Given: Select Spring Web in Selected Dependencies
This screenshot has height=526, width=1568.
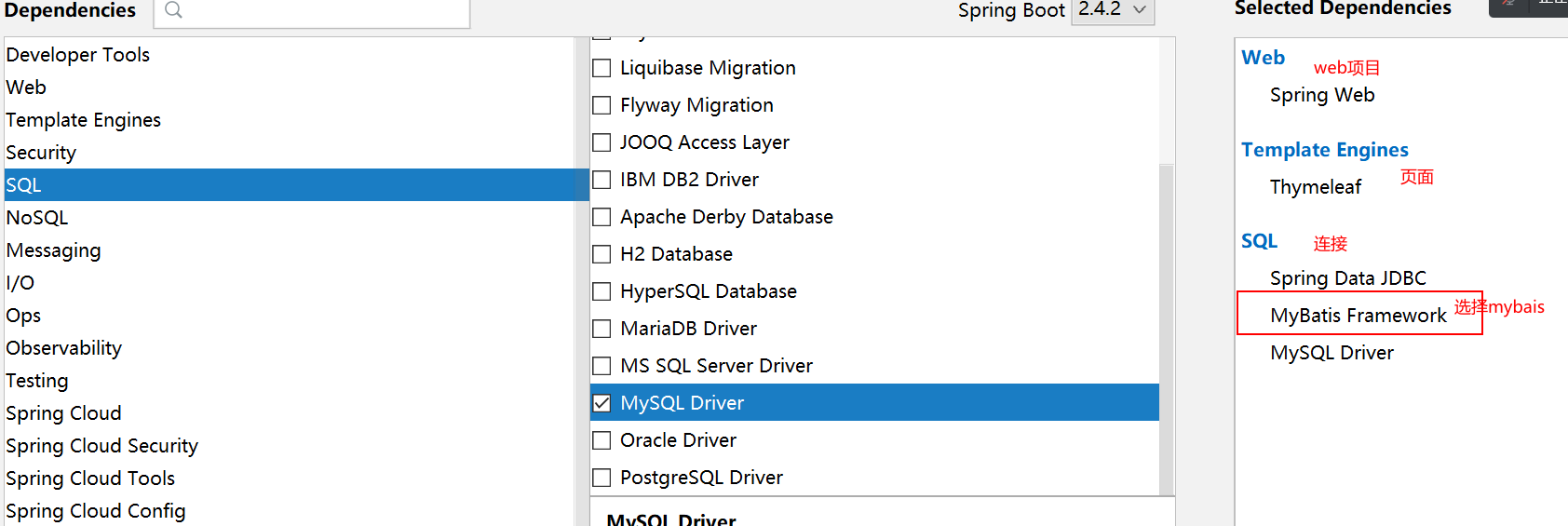Looking at the screenshot, I should coord(1322,95).
